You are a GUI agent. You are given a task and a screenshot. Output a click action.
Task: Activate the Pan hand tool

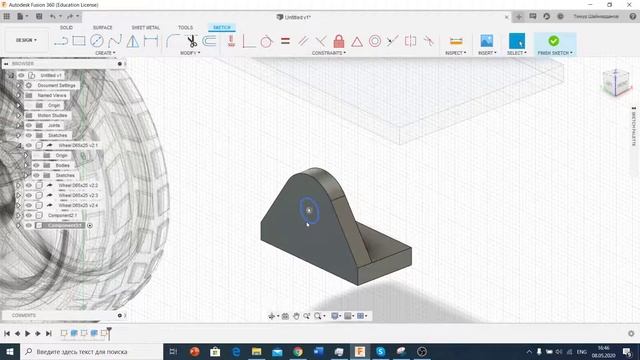[296, 316]
